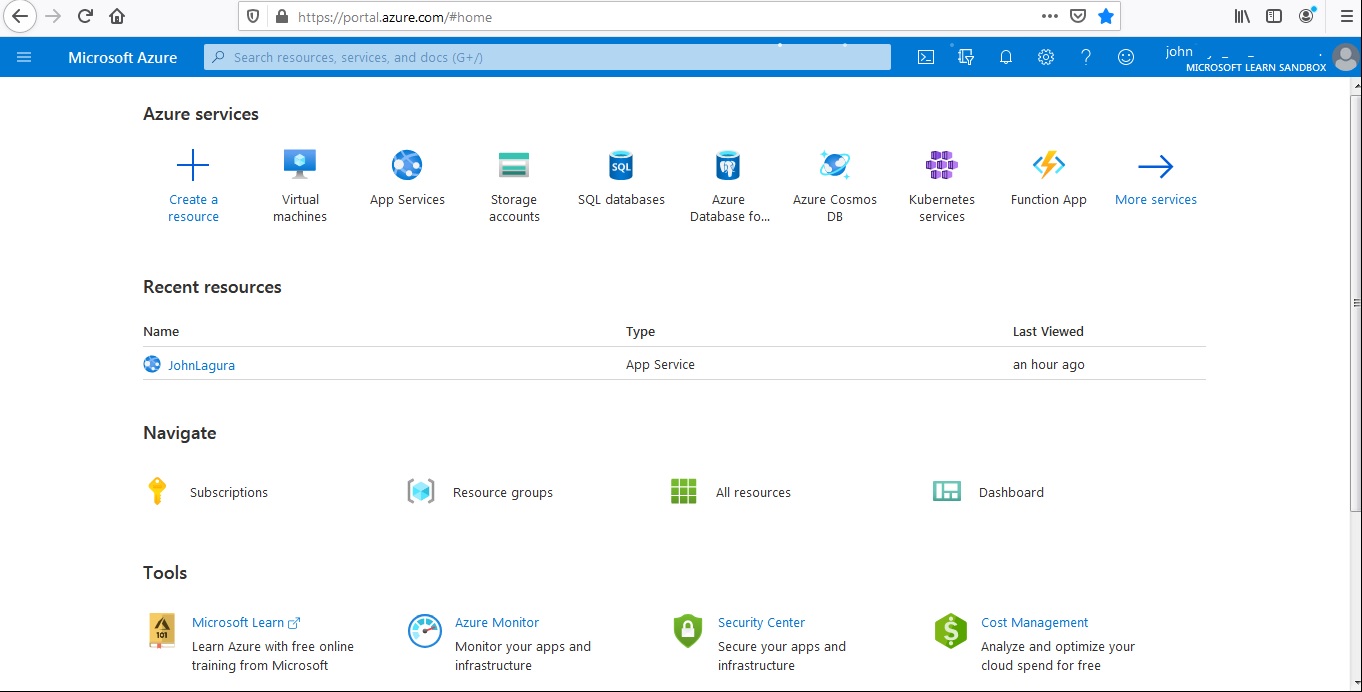Open Virtual machines service
The width and height of the screenshot is (1362, 692).
[299, 180]
